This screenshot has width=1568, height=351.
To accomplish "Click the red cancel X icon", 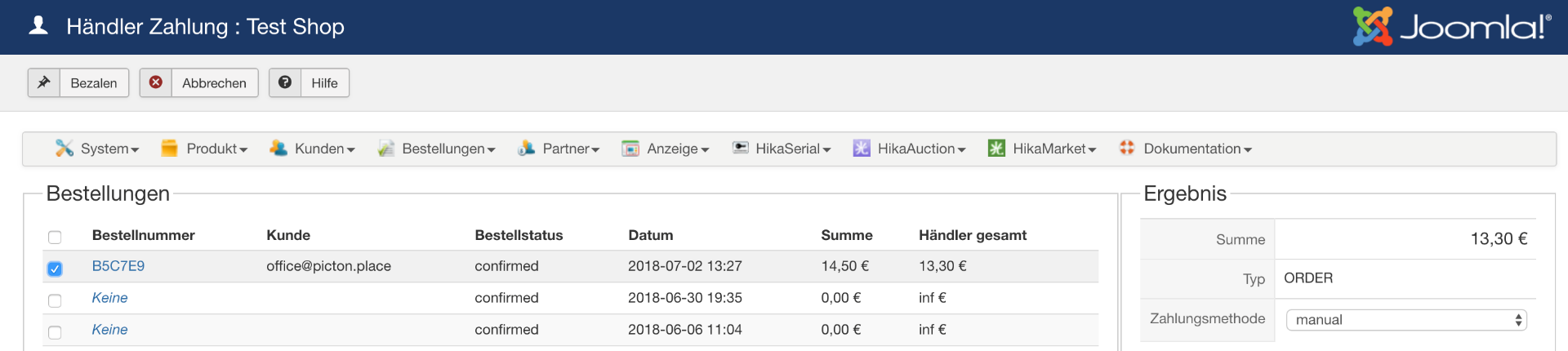I will coord(155,82).
